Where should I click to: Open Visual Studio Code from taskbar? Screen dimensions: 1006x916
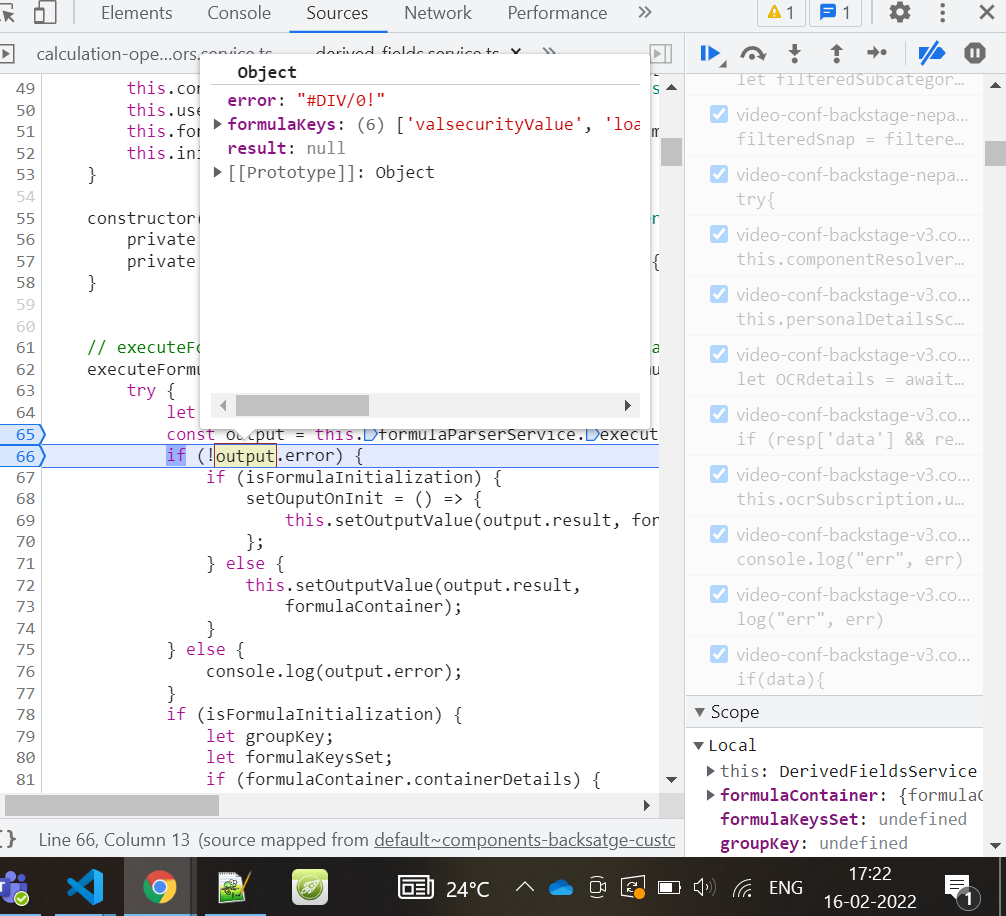pos(85,887)
